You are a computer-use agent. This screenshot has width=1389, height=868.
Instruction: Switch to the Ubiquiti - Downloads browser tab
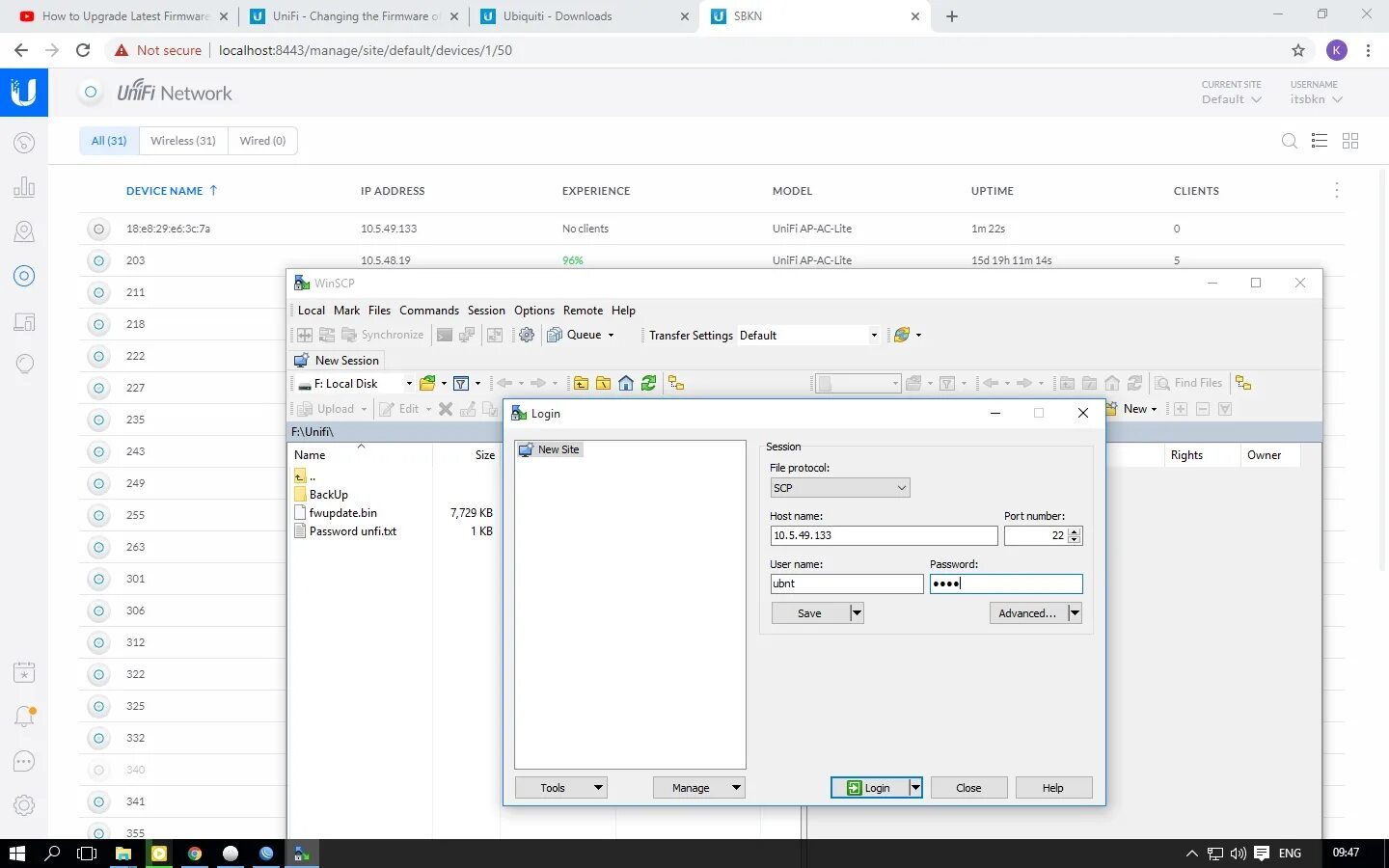point(585,16)
